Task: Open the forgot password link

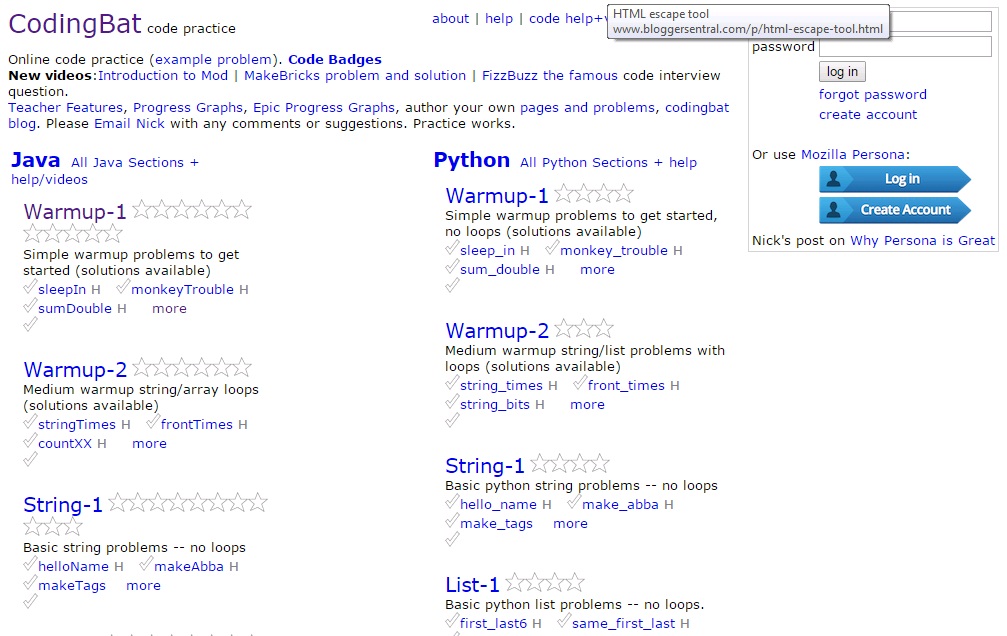Action: 872,94
